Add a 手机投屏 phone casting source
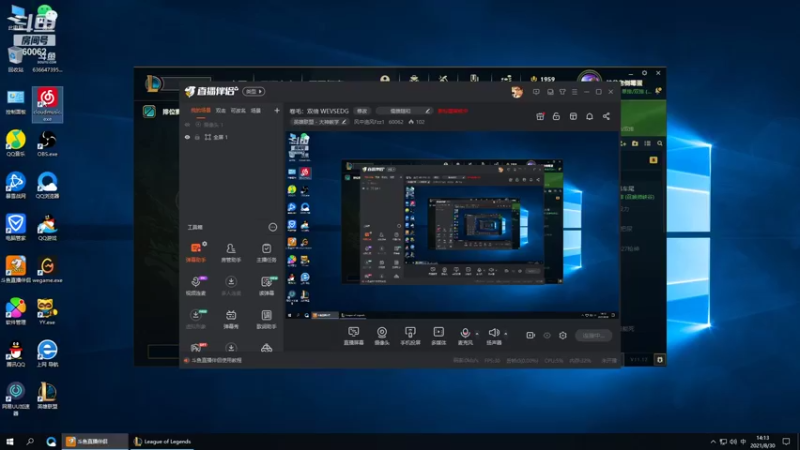The height and width of the screenshot is (450, 800). [410, 336]
